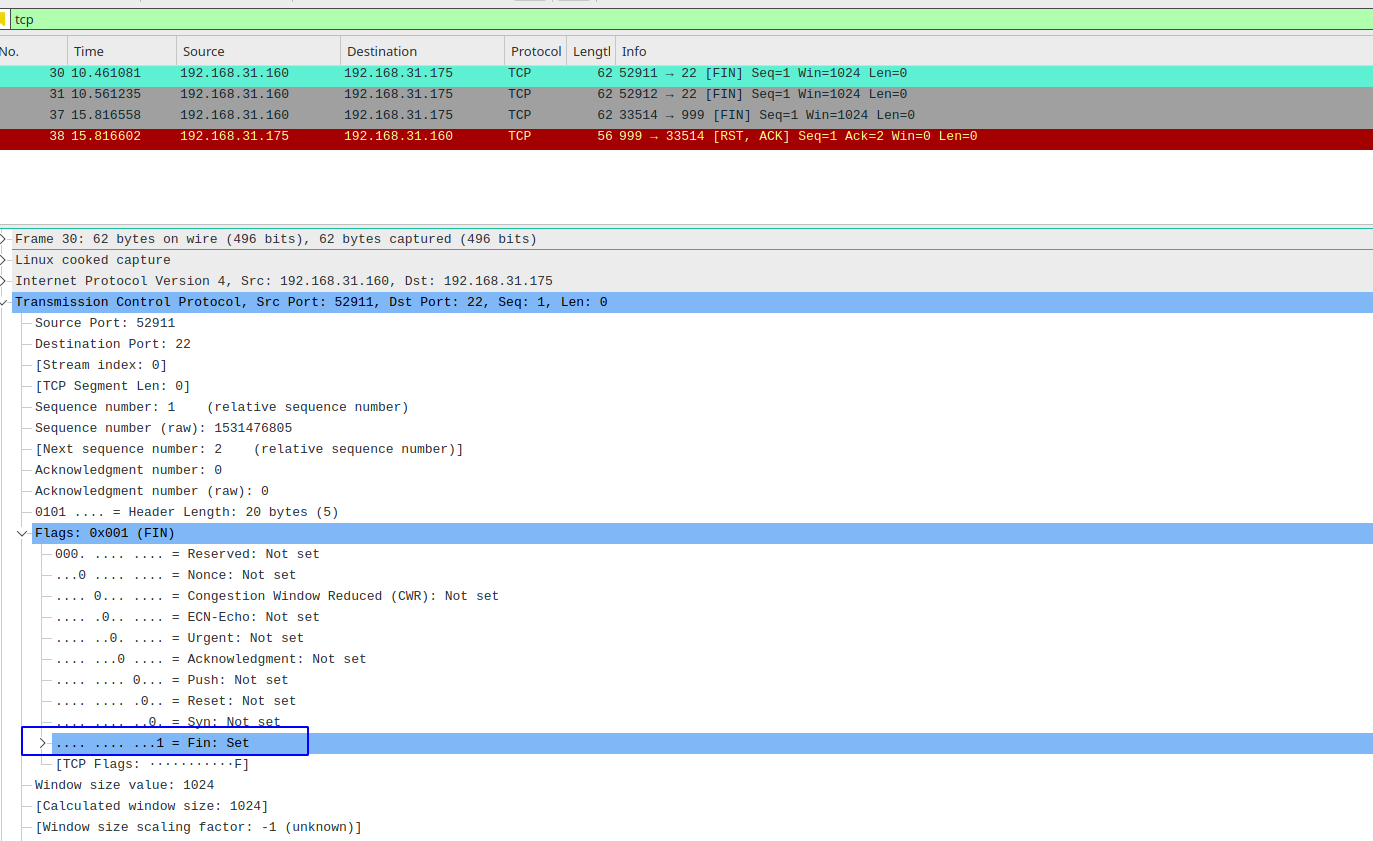Select the TCP Flags summary line
The height and width of the screenshot is (841, 1373).
(x=152, y=764)
